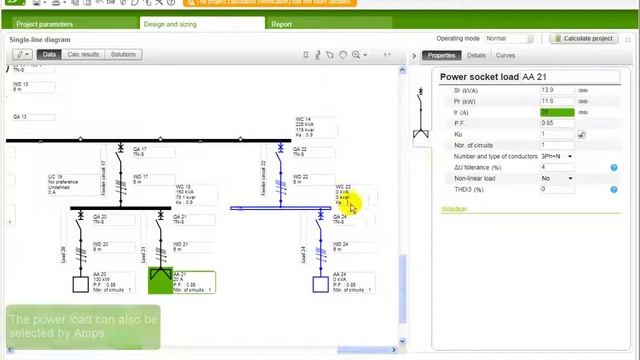Screen dimensions: 640x360
Task: Select blue circuit breaker QA 24 symbol
Action: [320, 221]
